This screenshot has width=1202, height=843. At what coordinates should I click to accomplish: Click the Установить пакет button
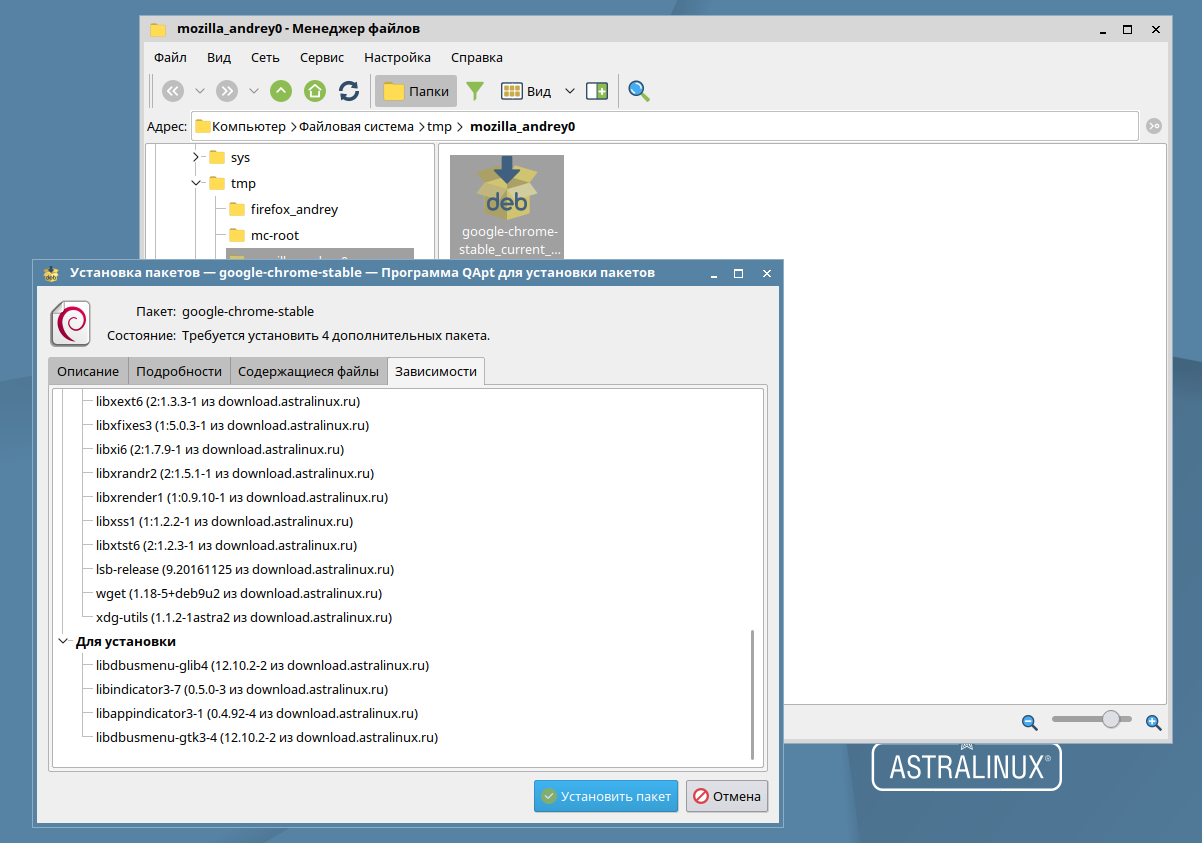(x=606, y=797)
